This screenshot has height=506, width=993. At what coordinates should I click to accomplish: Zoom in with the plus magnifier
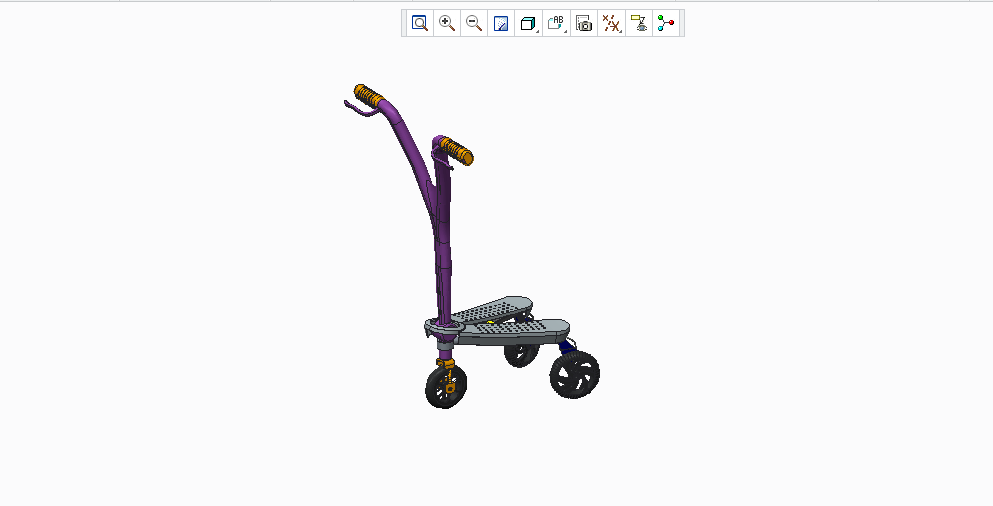click(447, 23)
